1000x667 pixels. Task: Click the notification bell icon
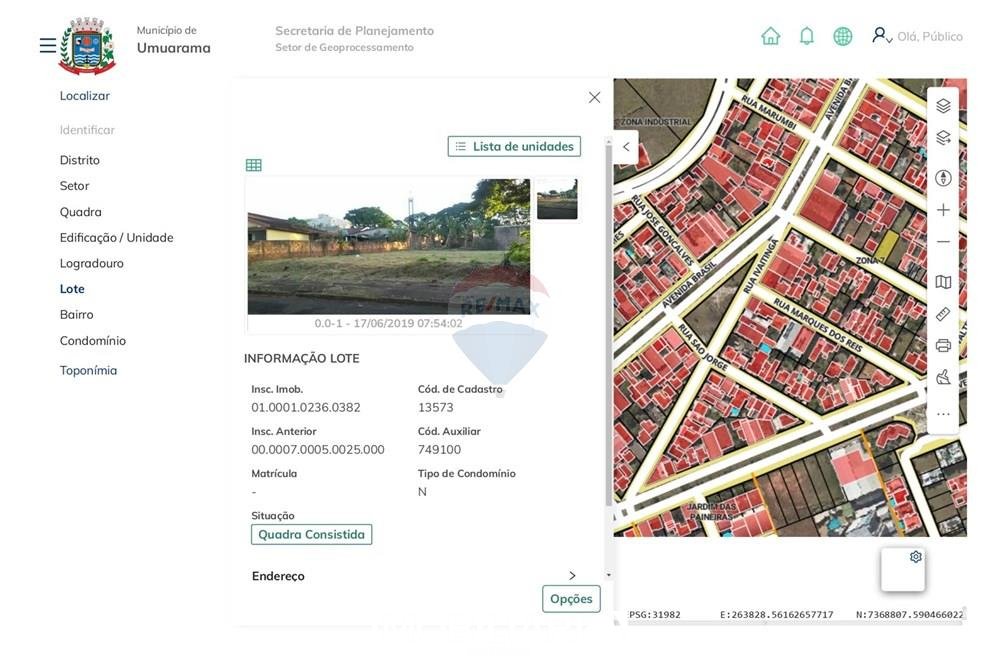[807, 36]
